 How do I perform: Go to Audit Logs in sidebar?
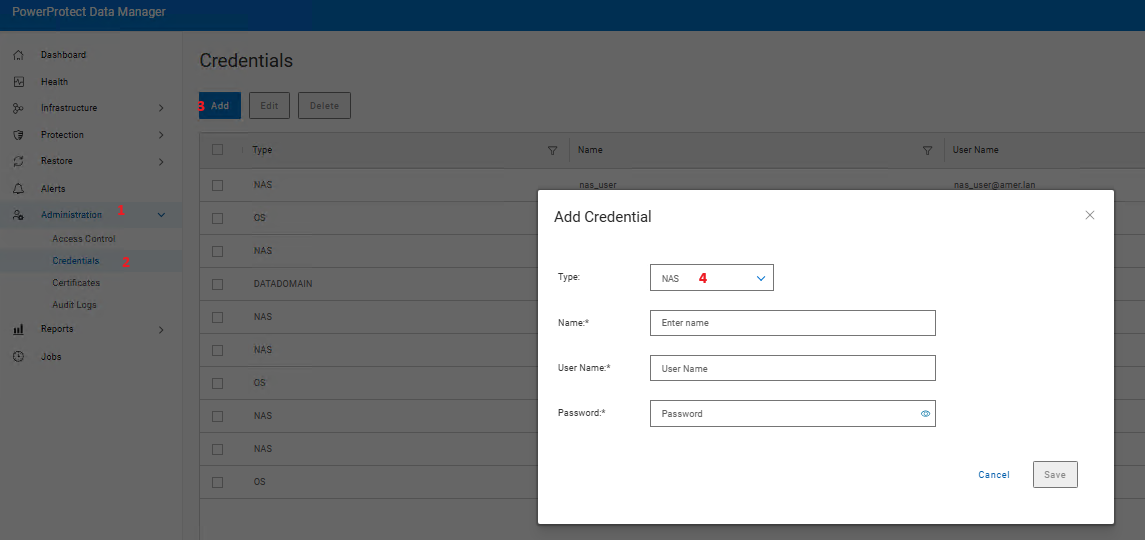point(74,305)
